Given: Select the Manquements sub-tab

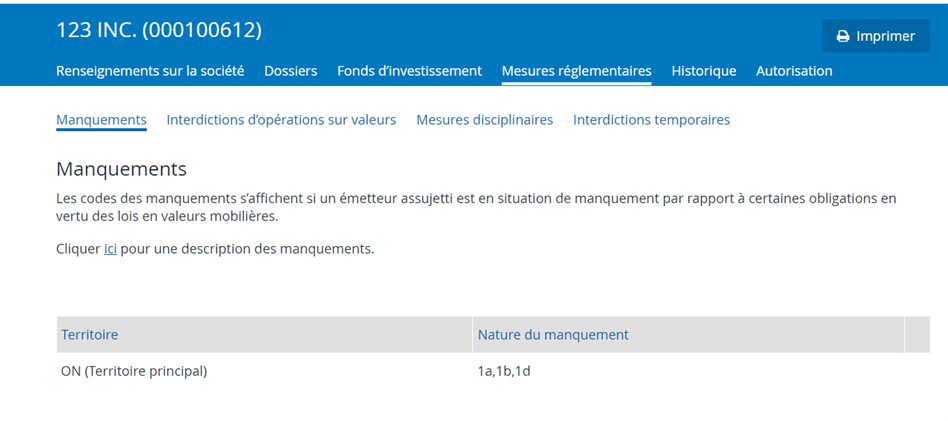Looking at the screenshot, I should (101, 120).
